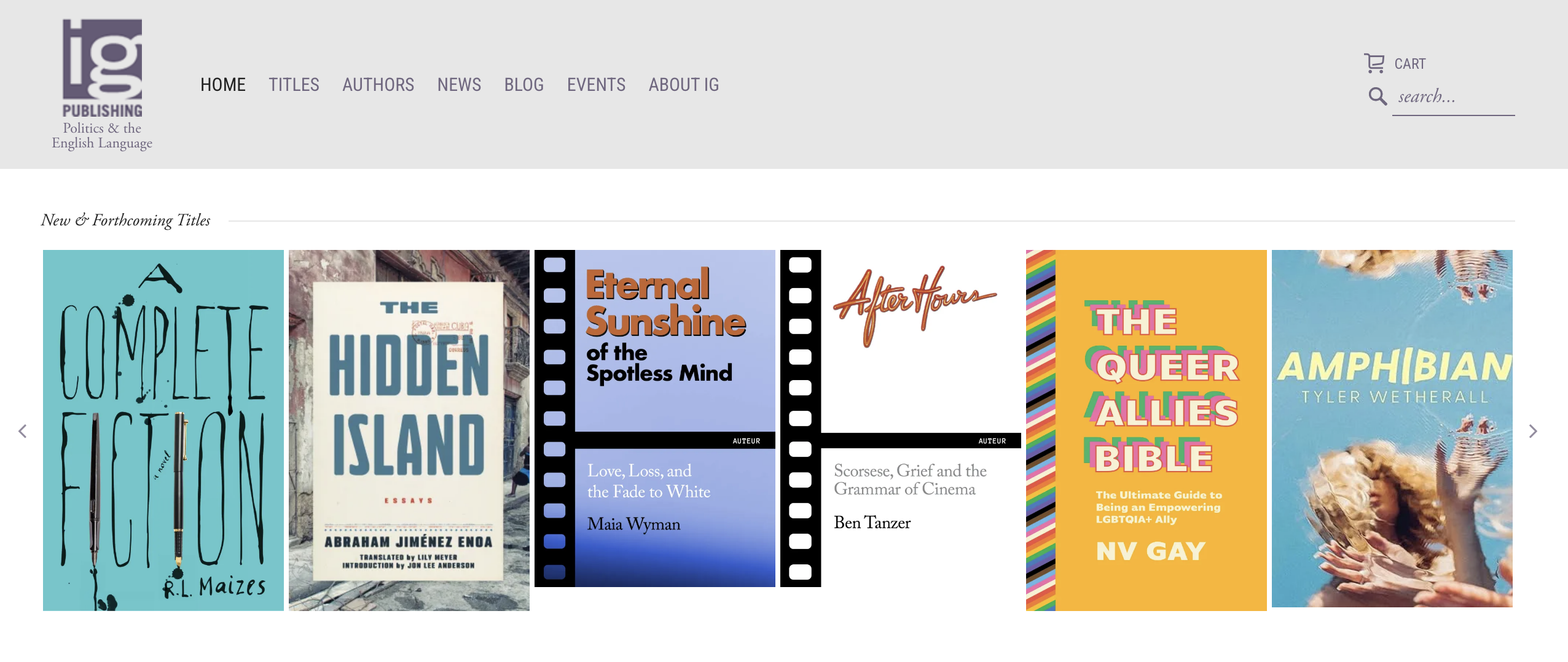Image resolution: width=1568 pixels, height=662 pixels.
Task: Open The Hidden Island book cover
Action: coord(409,430)
